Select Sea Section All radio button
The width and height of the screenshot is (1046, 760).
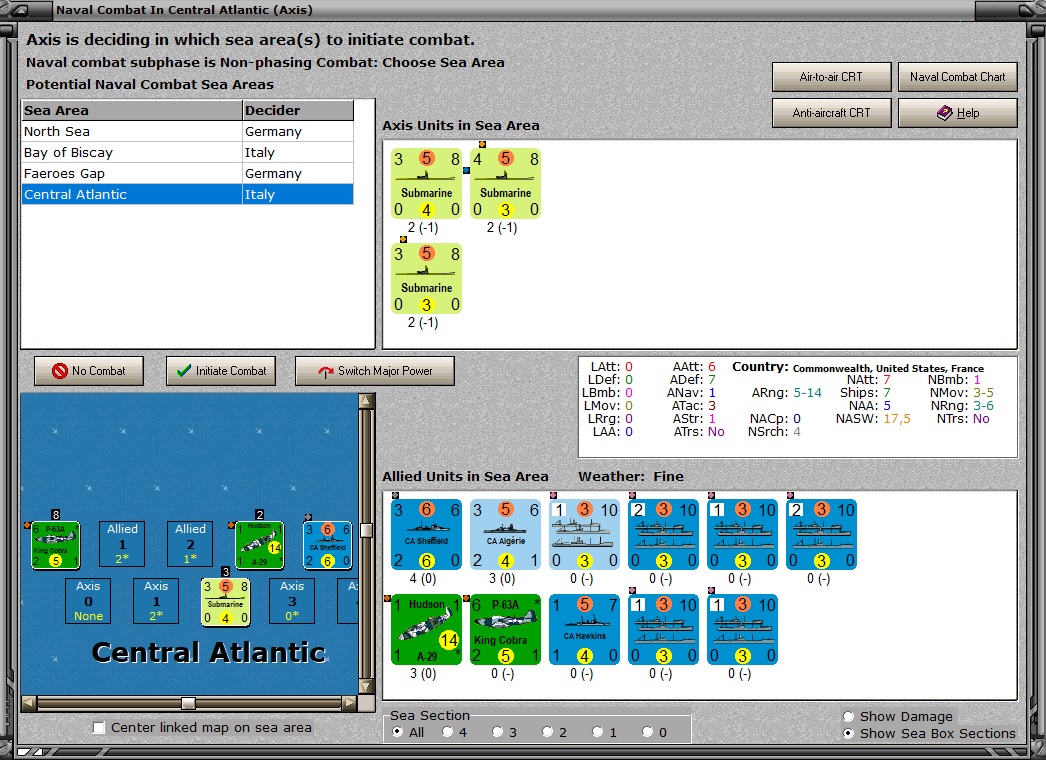[398, 732]
